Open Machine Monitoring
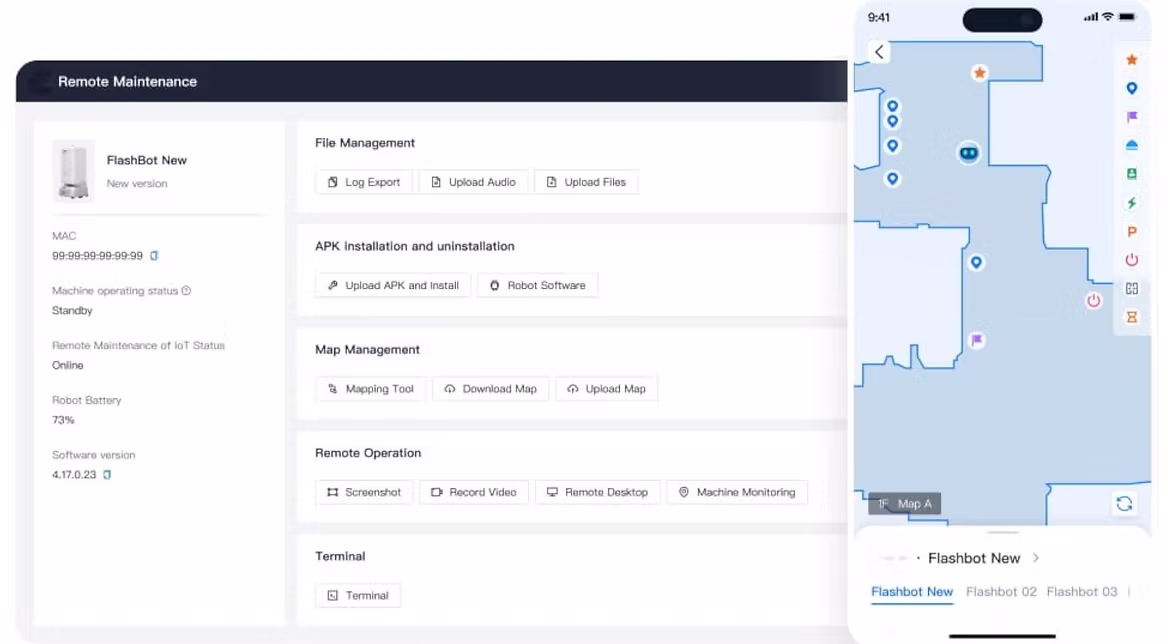This screenshot has height=644, width=1168. click(x=737, y=492)
